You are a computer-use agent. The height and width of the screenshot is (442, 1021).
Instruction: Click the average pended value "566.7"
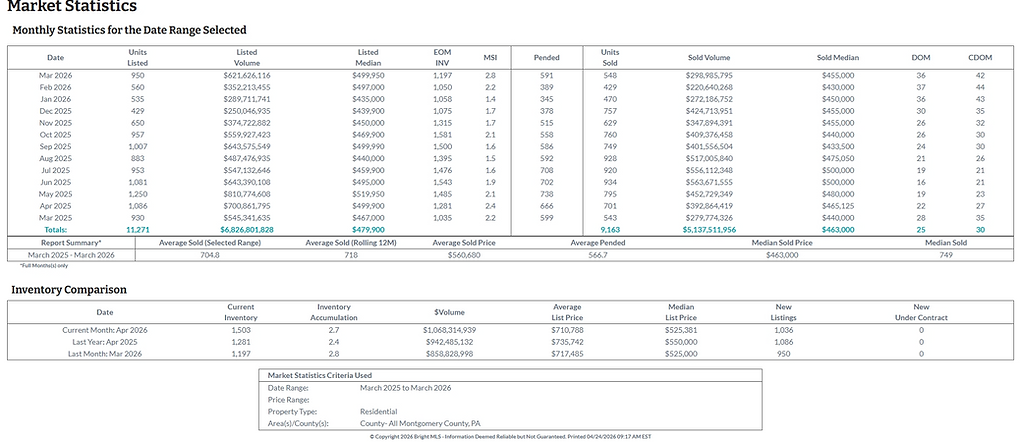click(598, 255)
